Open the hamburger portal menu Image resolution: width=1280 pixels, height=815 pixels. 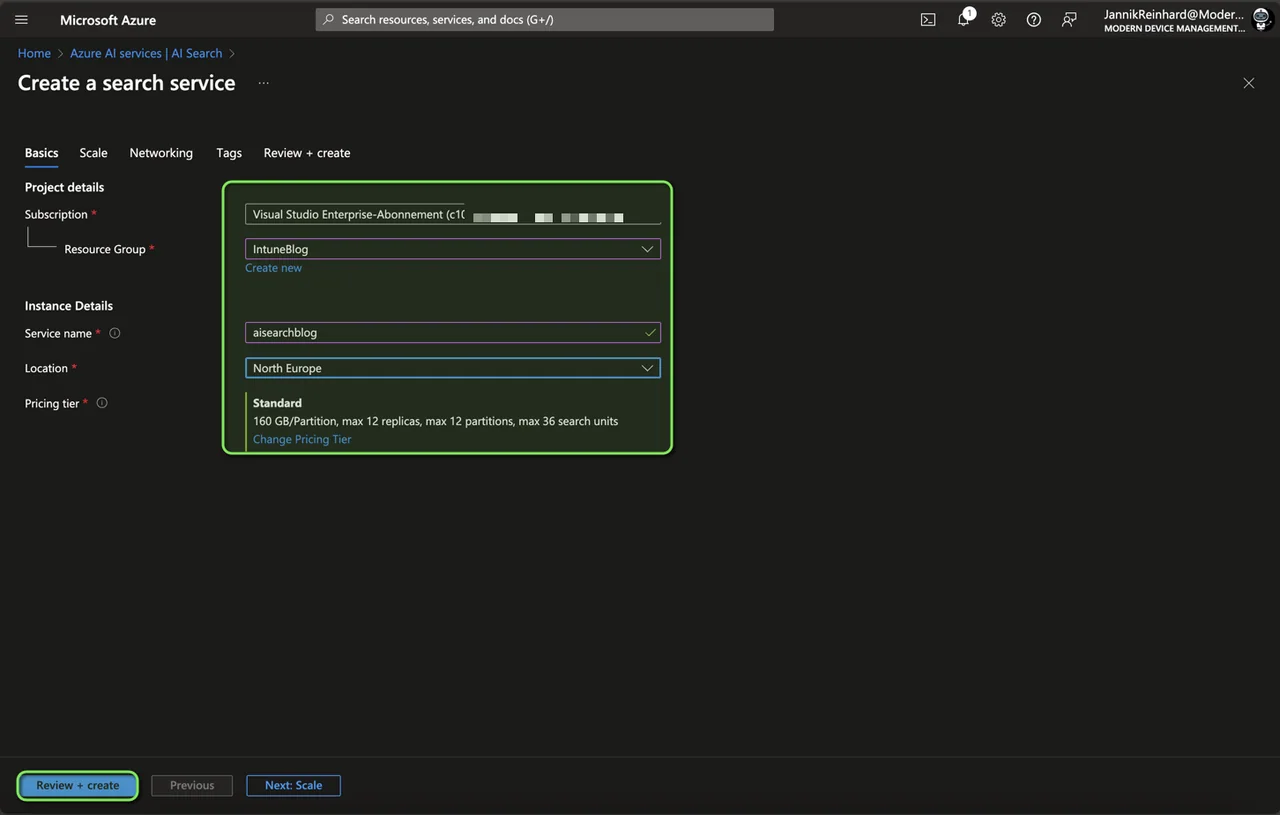[x=21, y=20]
